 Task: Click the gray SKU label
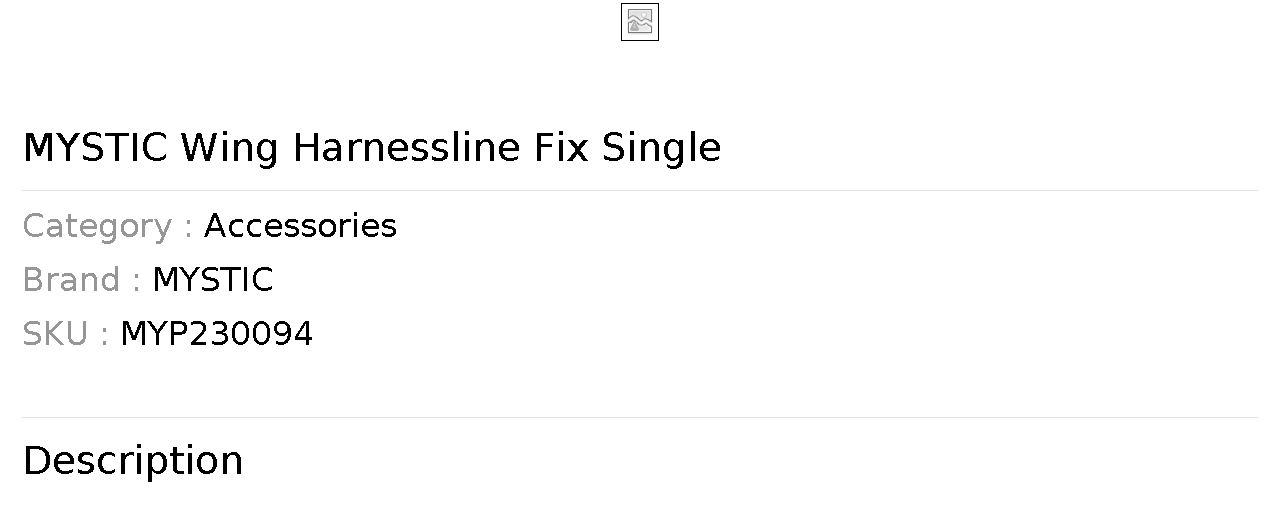click(55, 334)
